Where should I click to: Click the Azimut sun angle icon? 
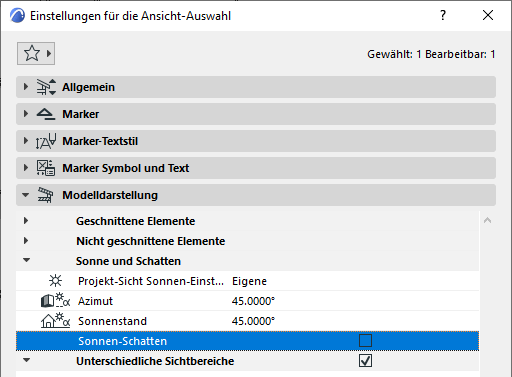55,300
